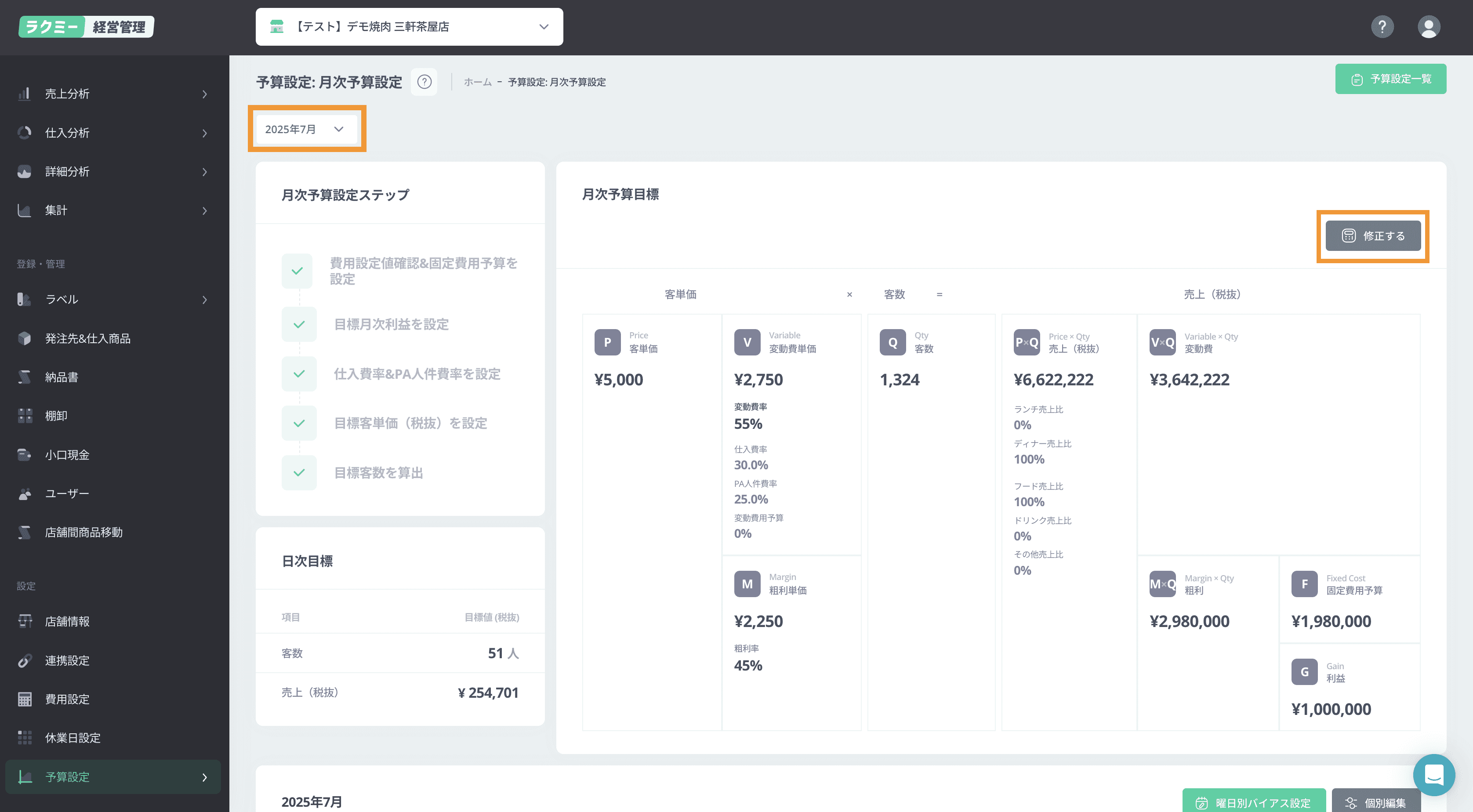This screenshot has height=812, width=1473.
Task: Click the ホーム breadcrumb link
Action: [x=477, y=82]
